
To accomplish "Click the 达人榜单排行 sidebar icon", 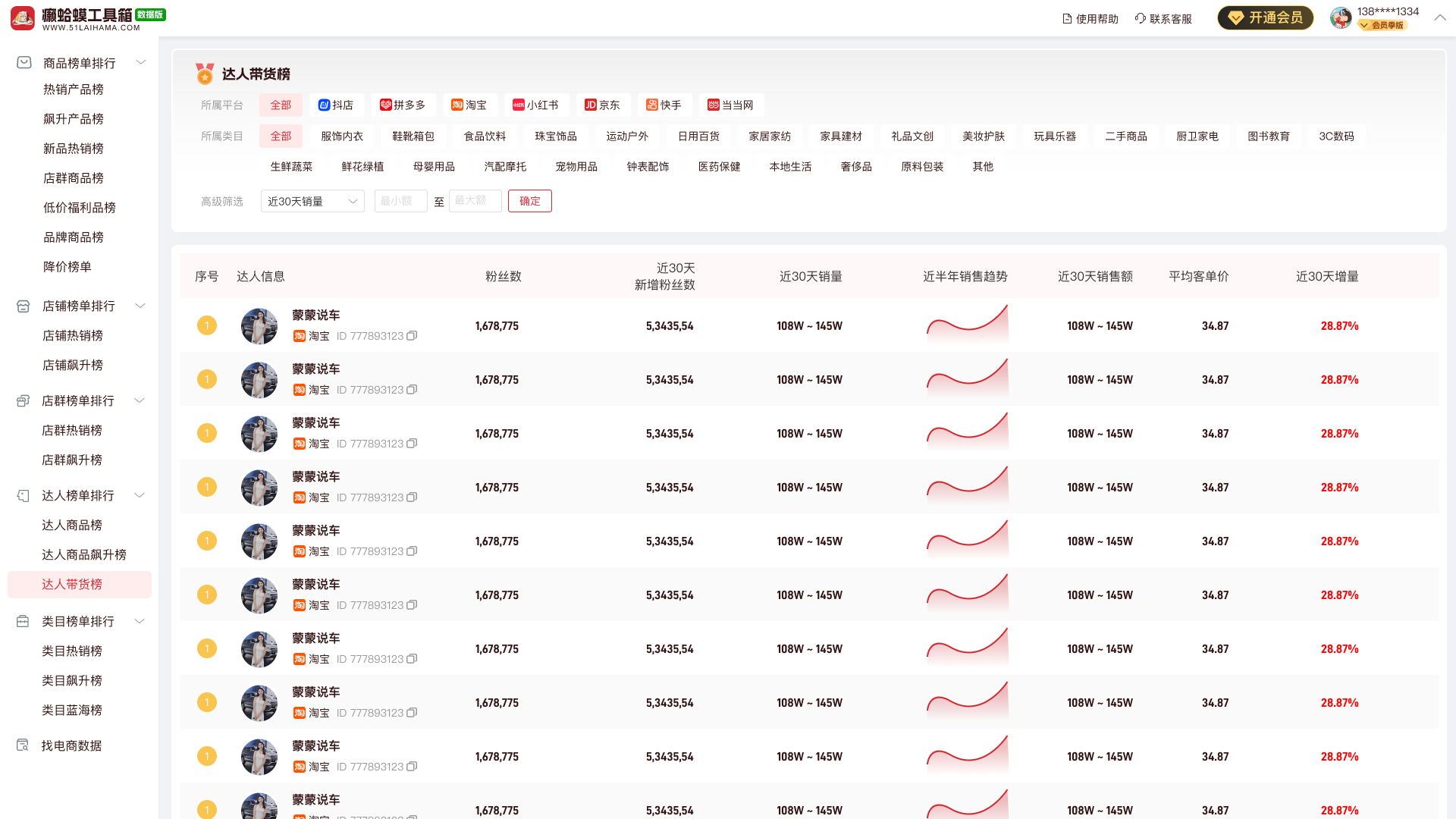I will pos(23,495).
